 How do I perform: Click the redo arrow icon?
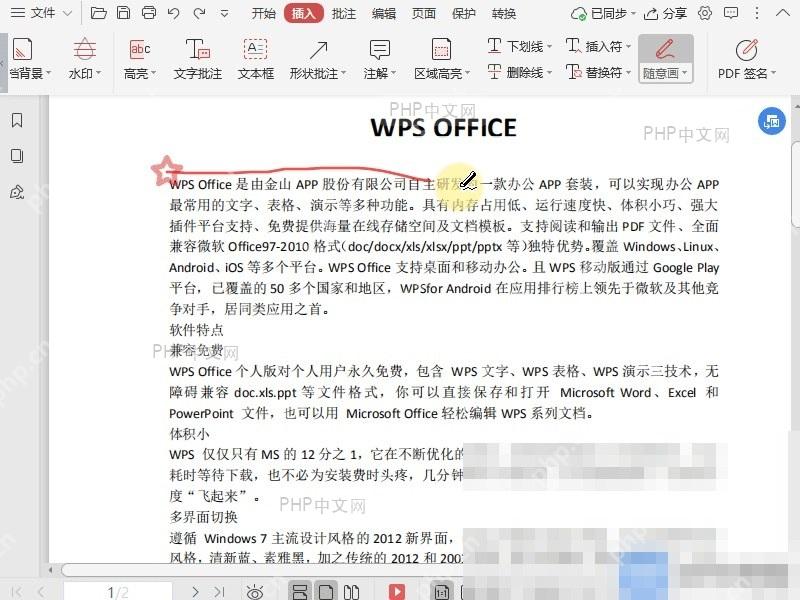(x=199, y=13)
